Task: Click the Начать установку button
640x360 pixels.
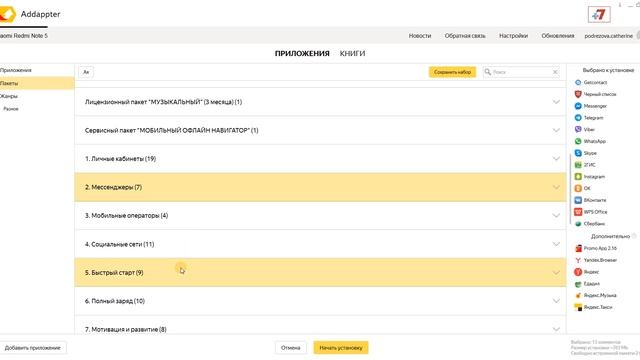Action: pos(341,348)
